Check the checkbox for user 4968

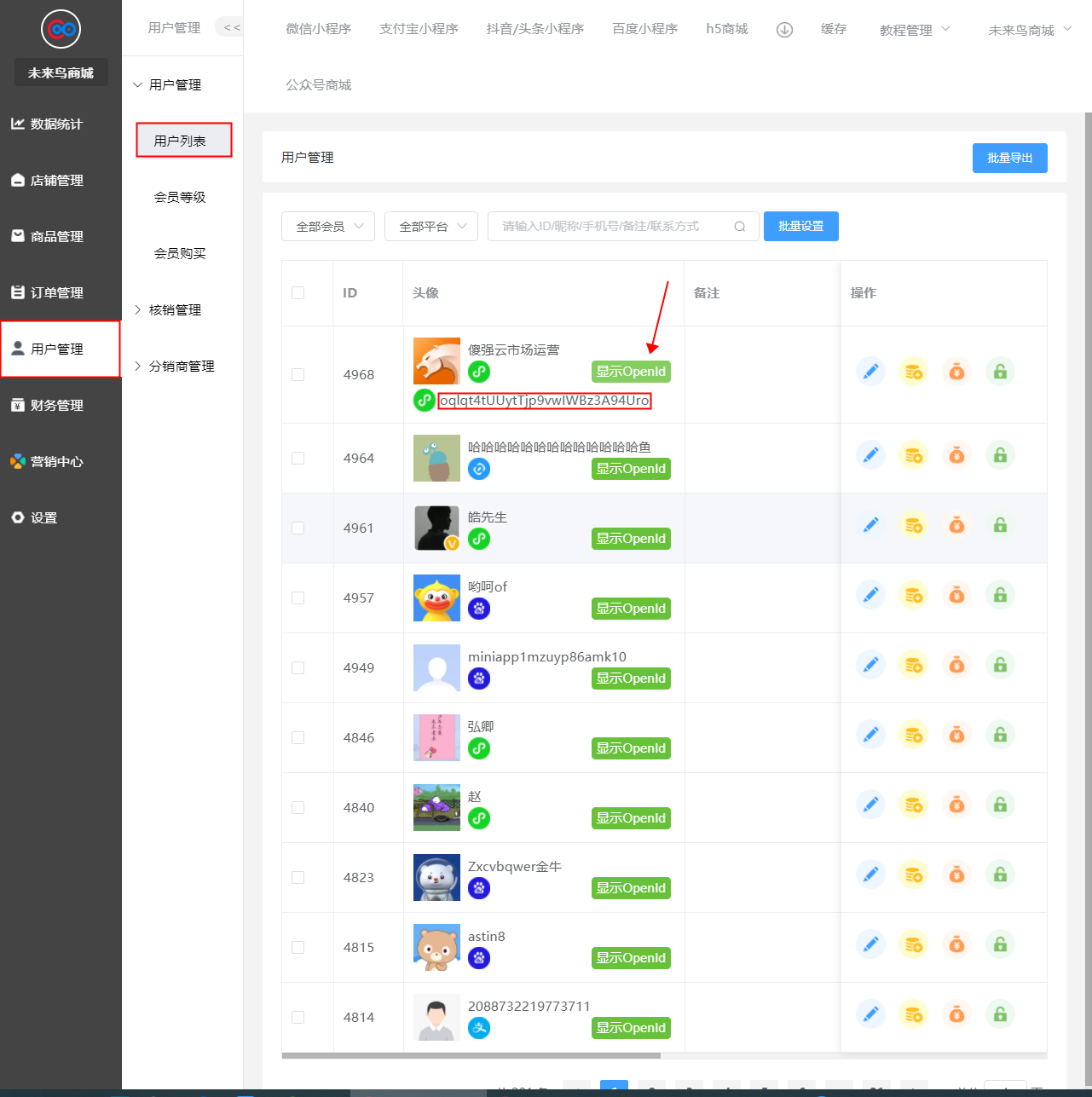(298, 375)
